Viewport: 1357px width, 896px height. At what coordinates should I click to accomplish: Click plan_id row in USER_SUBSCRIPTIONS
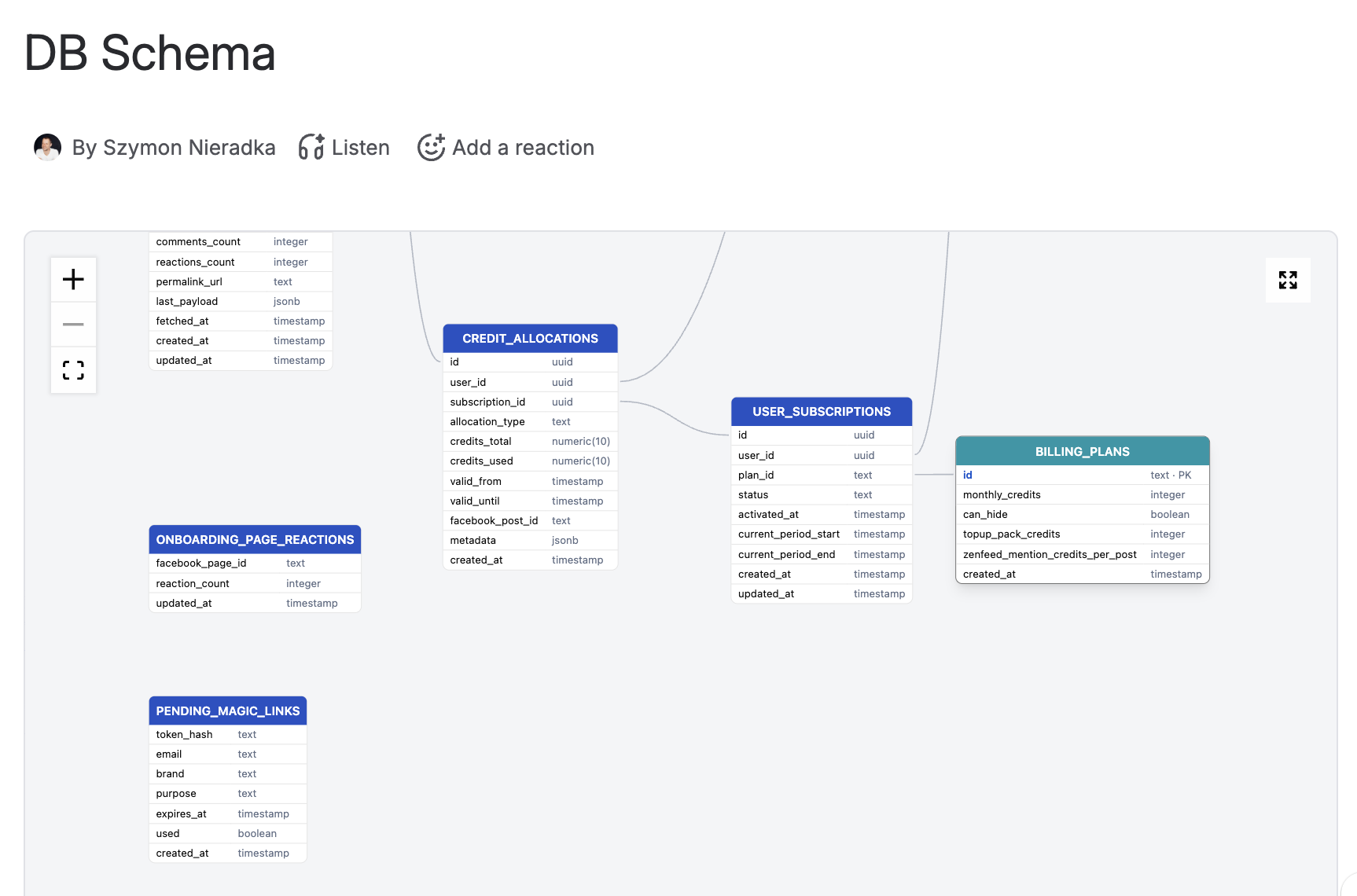(822, 475)
